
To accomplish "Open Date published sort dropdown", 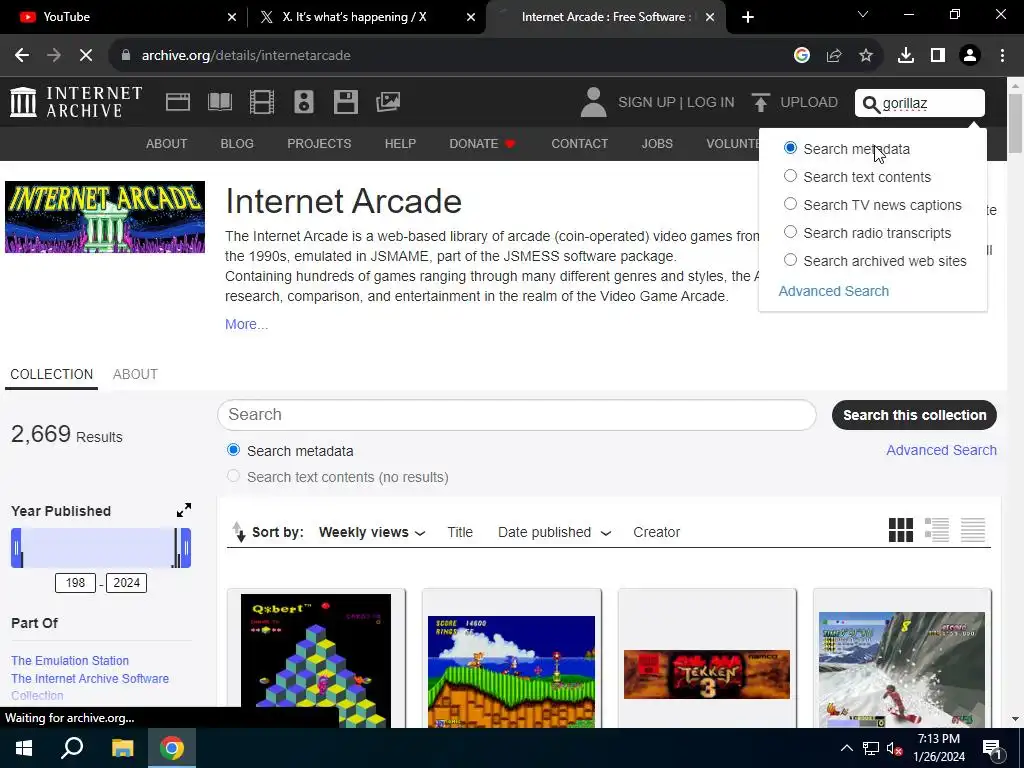I will coord(554,532).
